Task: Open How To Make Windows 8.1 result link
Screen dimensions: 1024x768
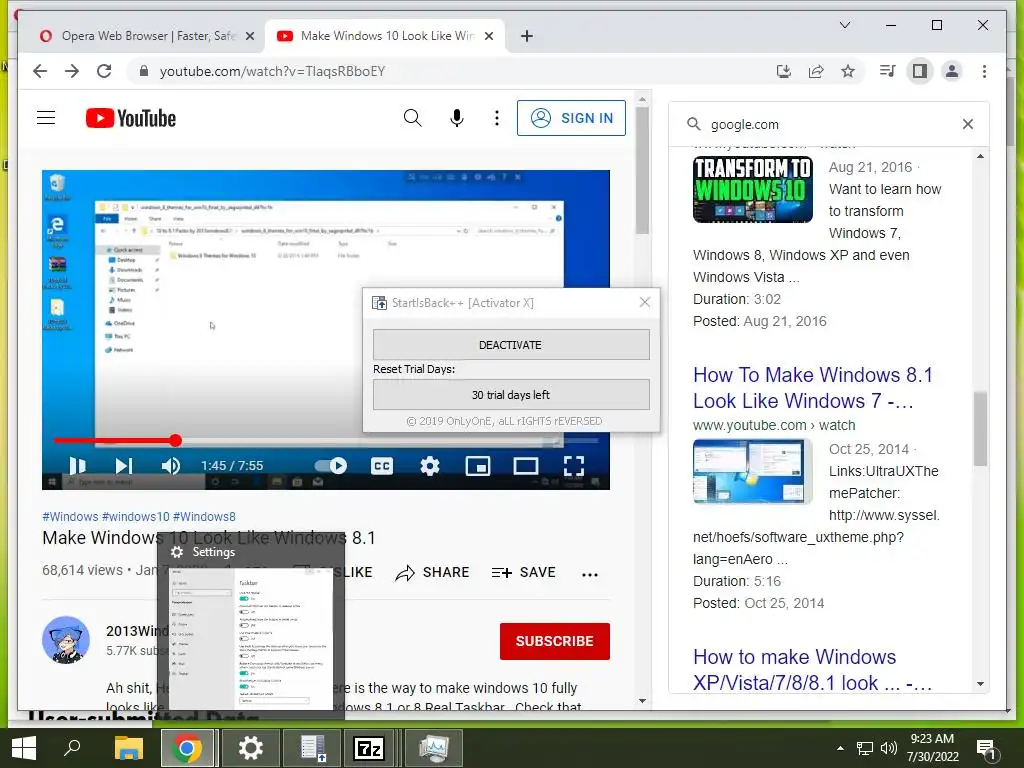Action: [812, 388]
